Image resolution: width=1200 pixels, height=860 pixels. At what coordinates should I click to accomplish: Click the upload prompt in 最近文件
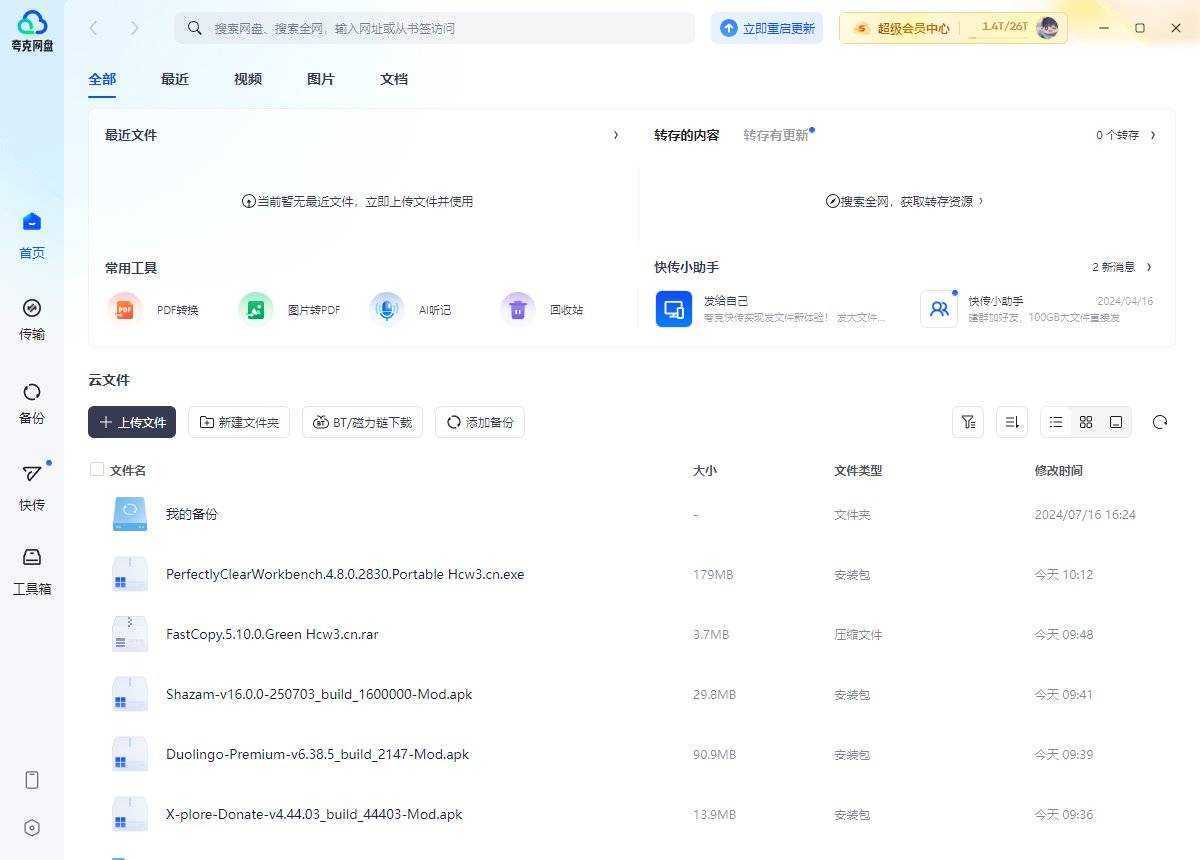pyautogui.click(x=357, y=201)
